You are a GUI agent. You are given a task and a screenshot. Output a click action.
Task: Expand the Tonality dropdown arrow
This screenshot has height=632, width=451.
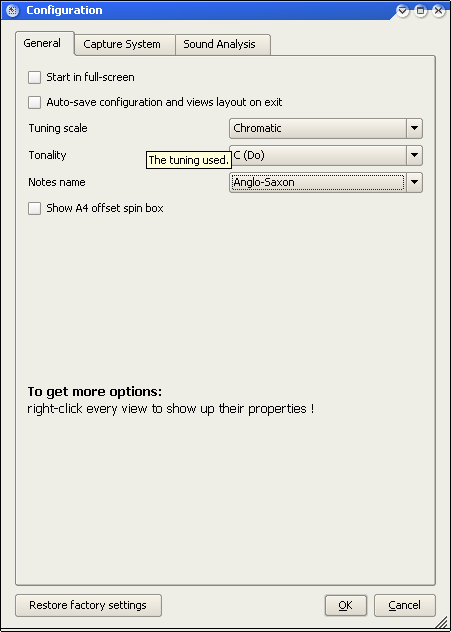[x=414, y=156]
